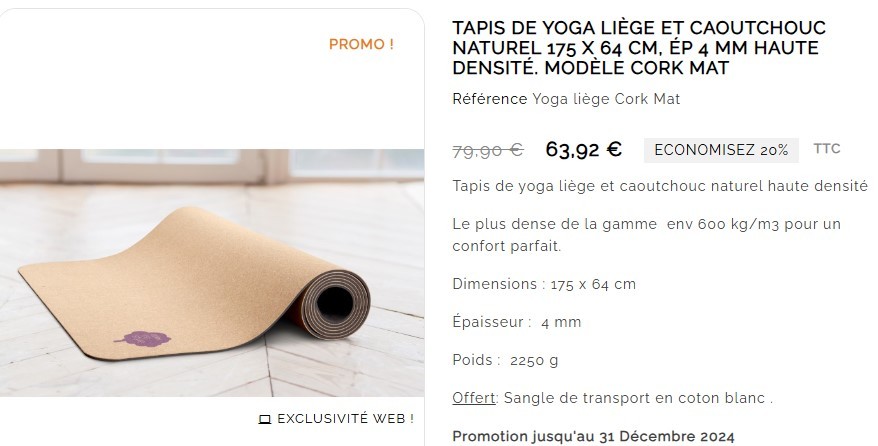This screenshot has width=878, height=446.
Task: Click the product title Tapis de yoga liège
Action: 639,48
